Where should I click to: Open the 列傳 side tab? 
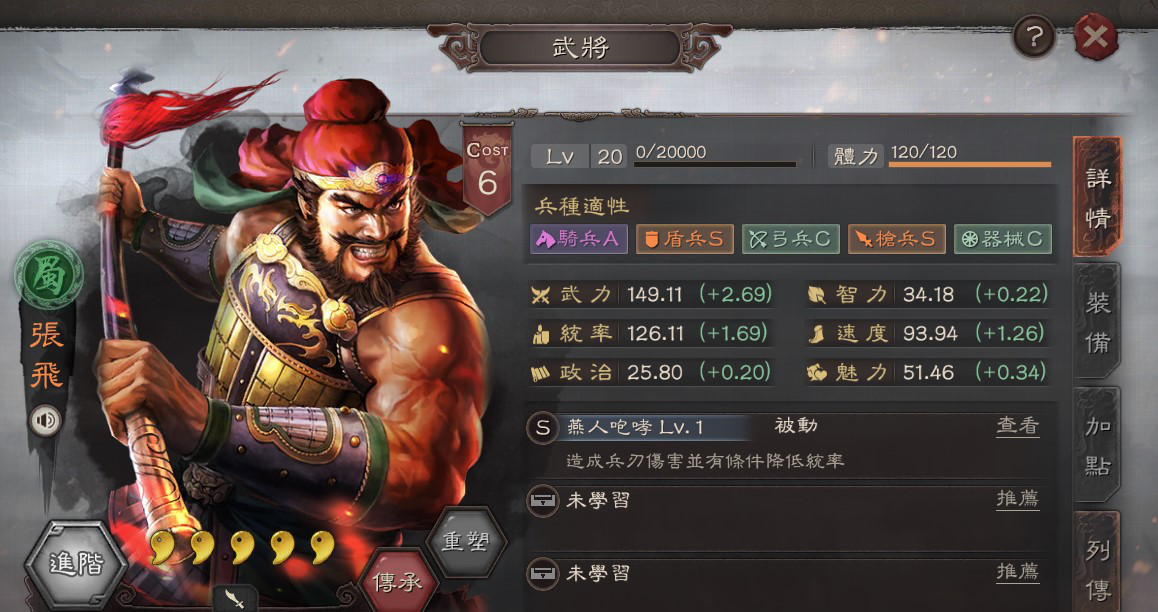click(1097, 565)
